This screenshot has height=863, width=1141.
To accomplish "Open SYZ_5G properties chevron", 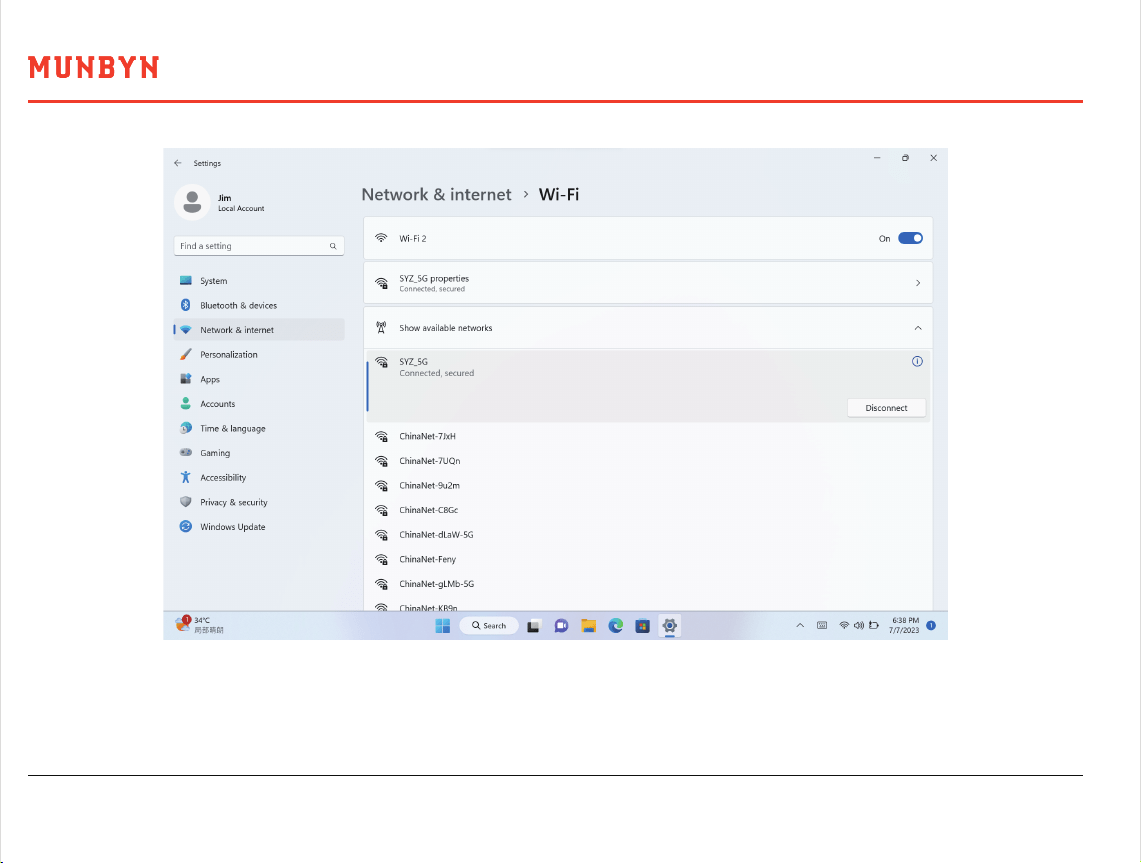I will click(918, 283).
